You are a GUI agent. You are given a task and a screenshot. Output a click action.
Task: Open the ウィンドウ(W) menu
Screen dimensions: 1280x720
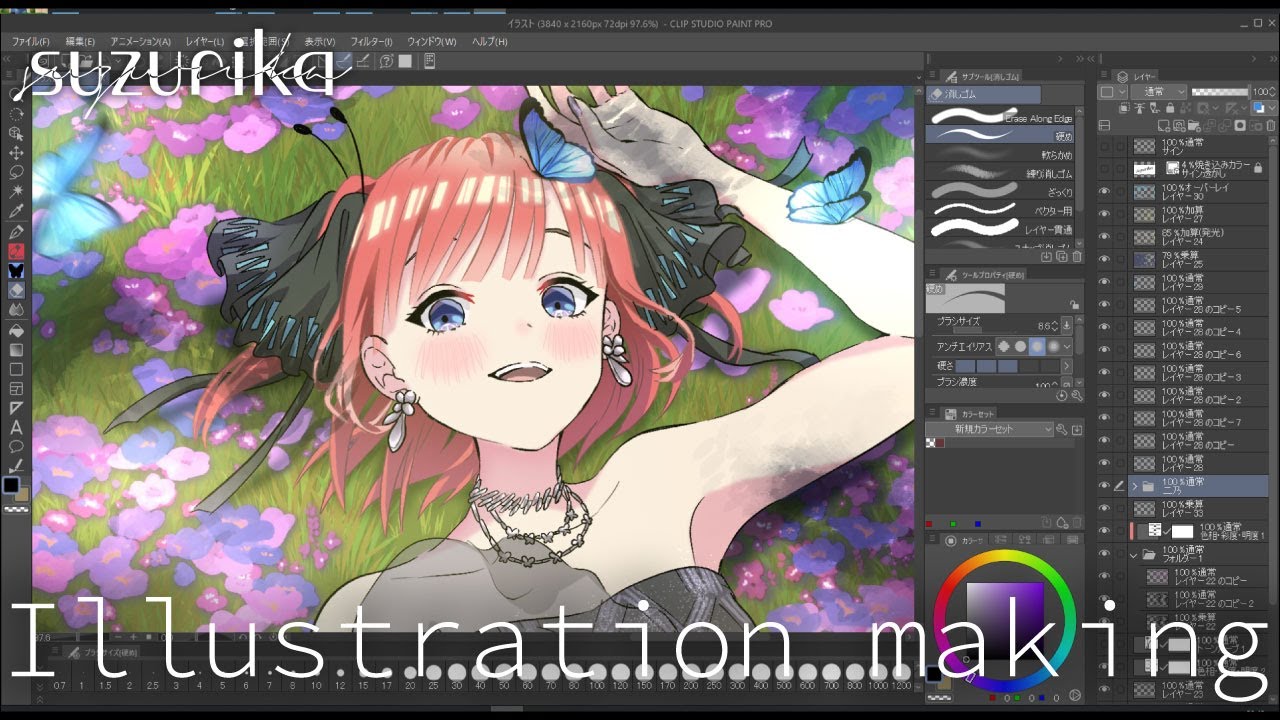click(x=432, y=42)
